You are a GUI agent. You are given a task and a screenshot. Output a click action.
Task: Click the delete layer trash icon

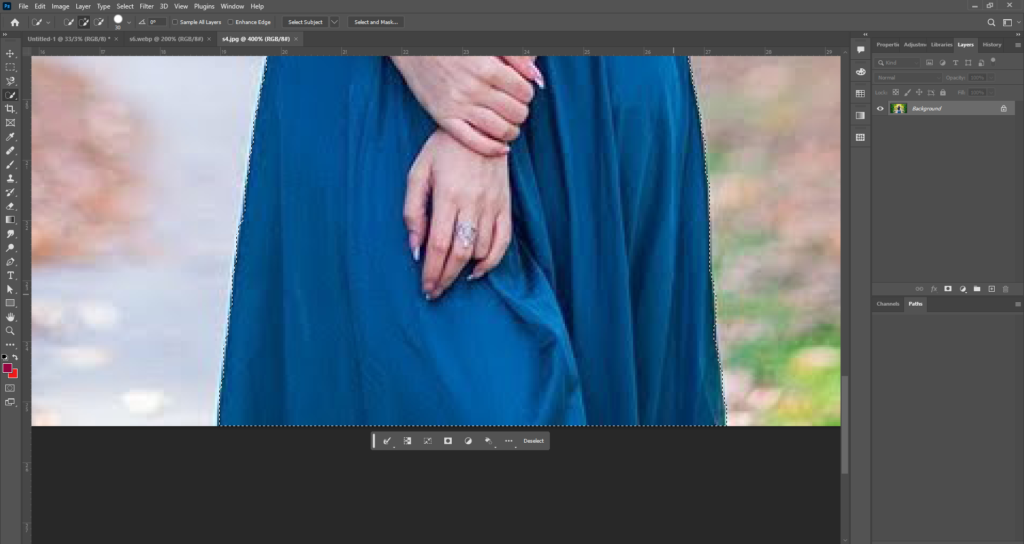point(1005,289)
